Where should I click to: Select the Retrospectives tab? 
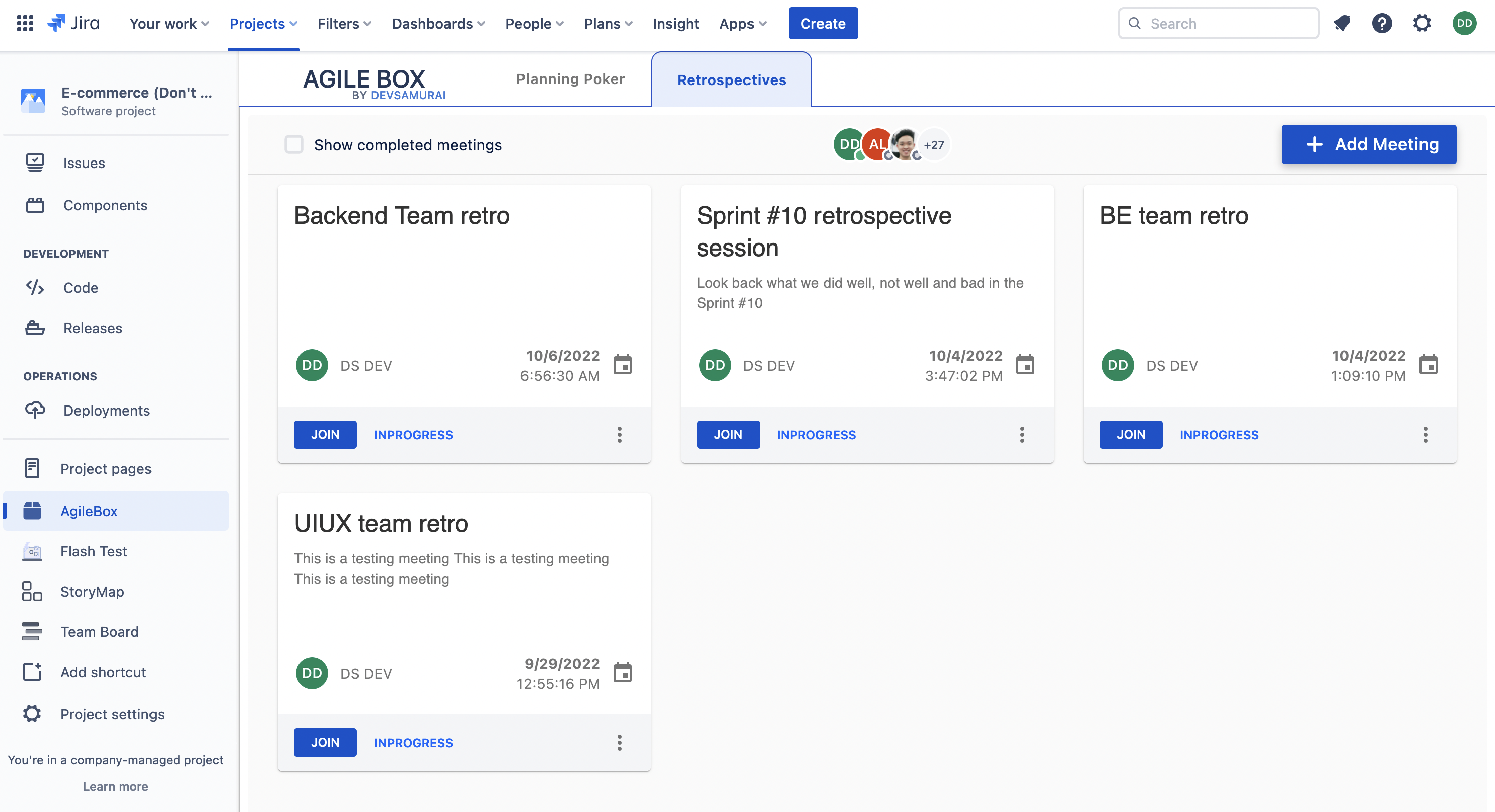point(731,79)
